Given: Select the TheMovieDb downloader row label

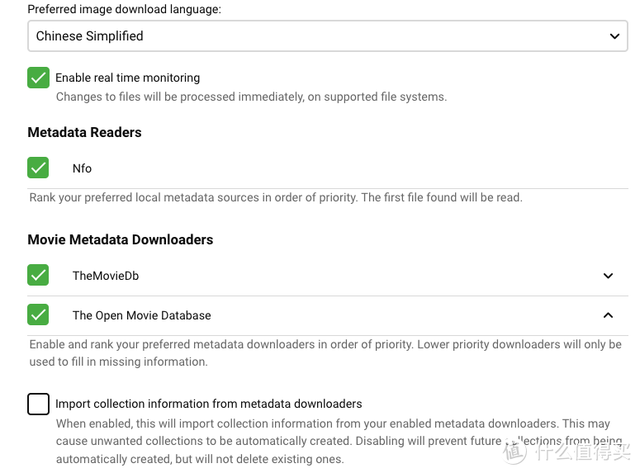Looking at the screenshot, I should tap(106, 276).
